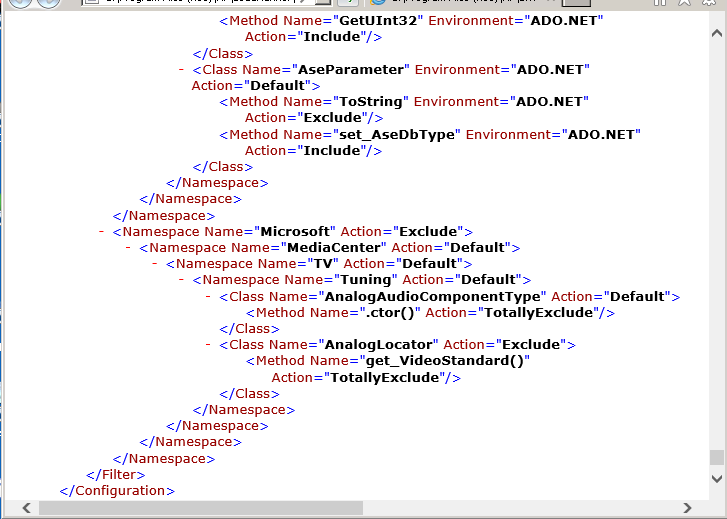The image size is (727, 519).
Task: Click the horizontal scrollbar right arrow
Action: [687, 508]
